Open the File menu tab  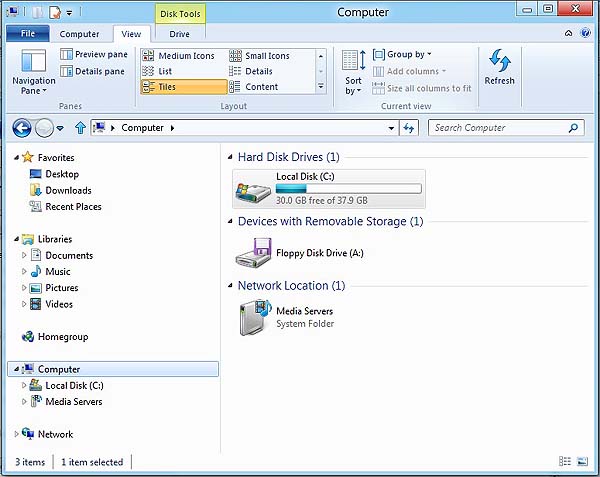(27, 34)
